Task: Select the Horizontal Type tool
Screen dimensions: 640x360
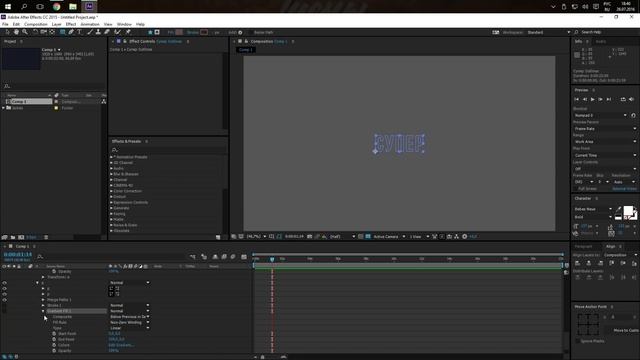Action: click(79, 32)
